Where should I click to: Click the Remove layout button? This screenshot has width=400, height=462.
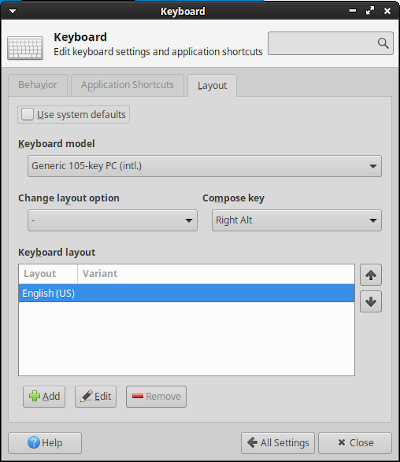[x=156, y=396]
